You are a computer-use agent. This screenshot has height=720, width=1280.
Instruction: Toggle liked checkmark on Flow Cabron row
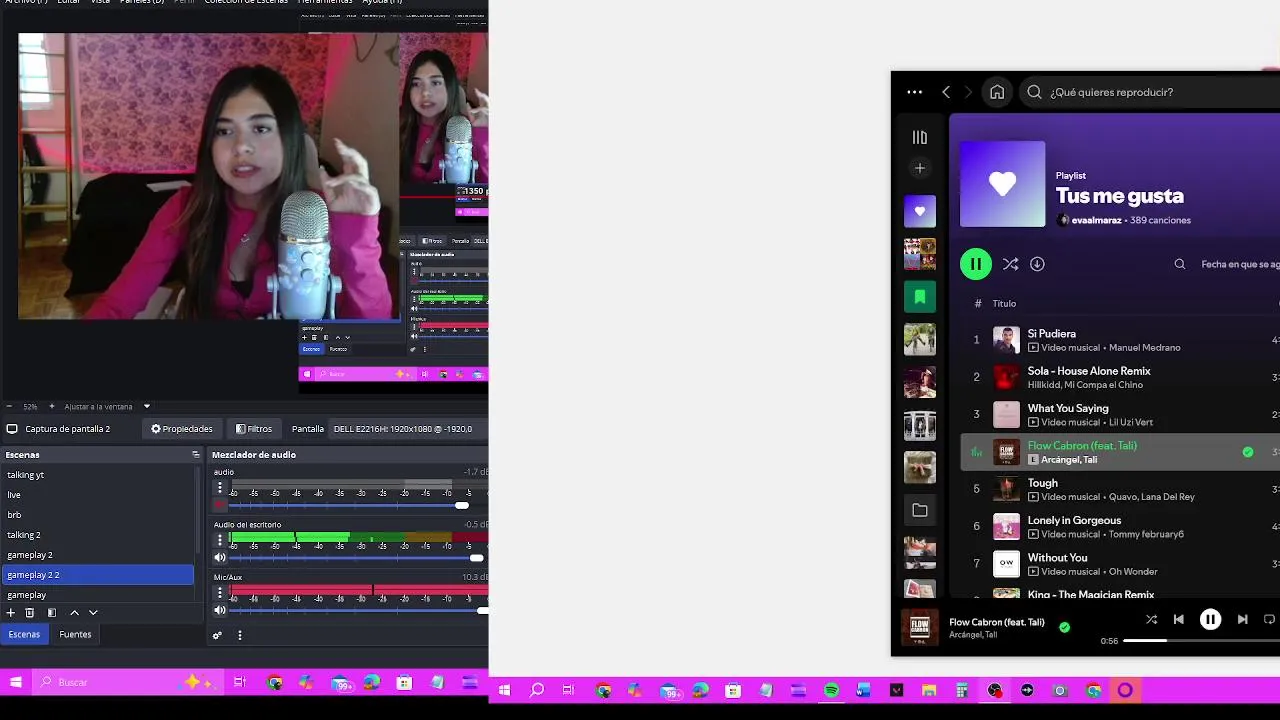point(1248,452)
